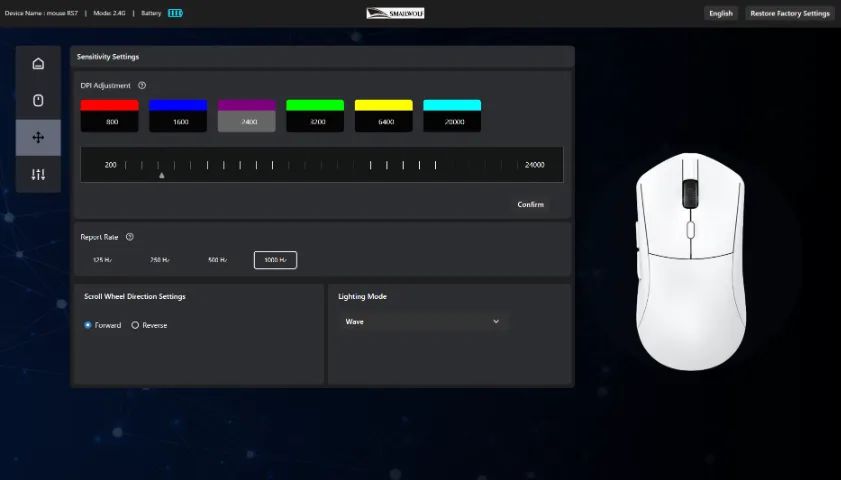Open the Lighting Mode Wave dropdown
The width and height of the screenshot is (841, 480).
tap(423, 321)
